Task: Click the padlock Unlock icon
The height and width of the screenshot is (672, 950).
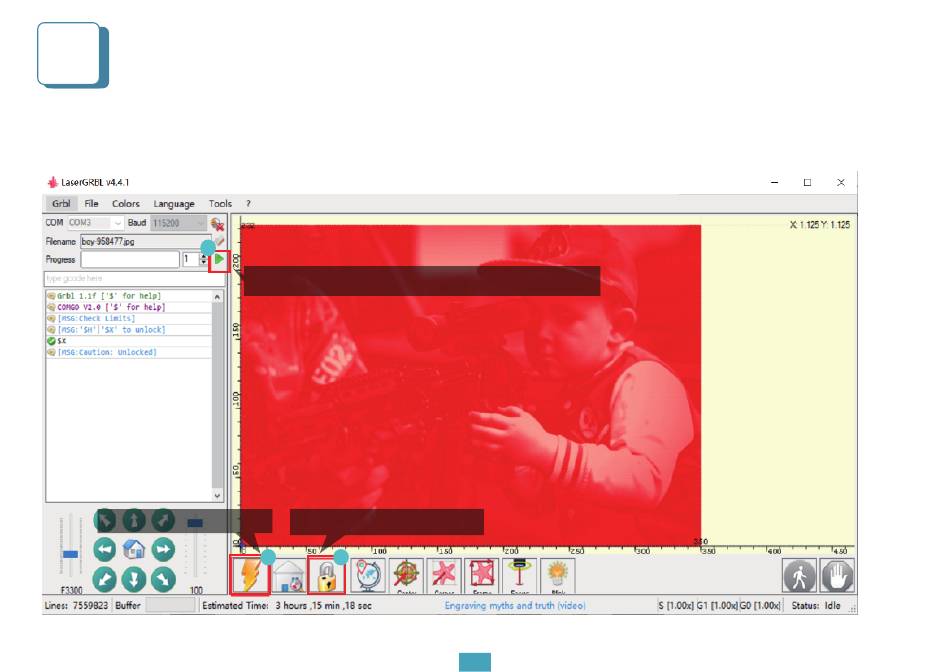Action: 326,577
